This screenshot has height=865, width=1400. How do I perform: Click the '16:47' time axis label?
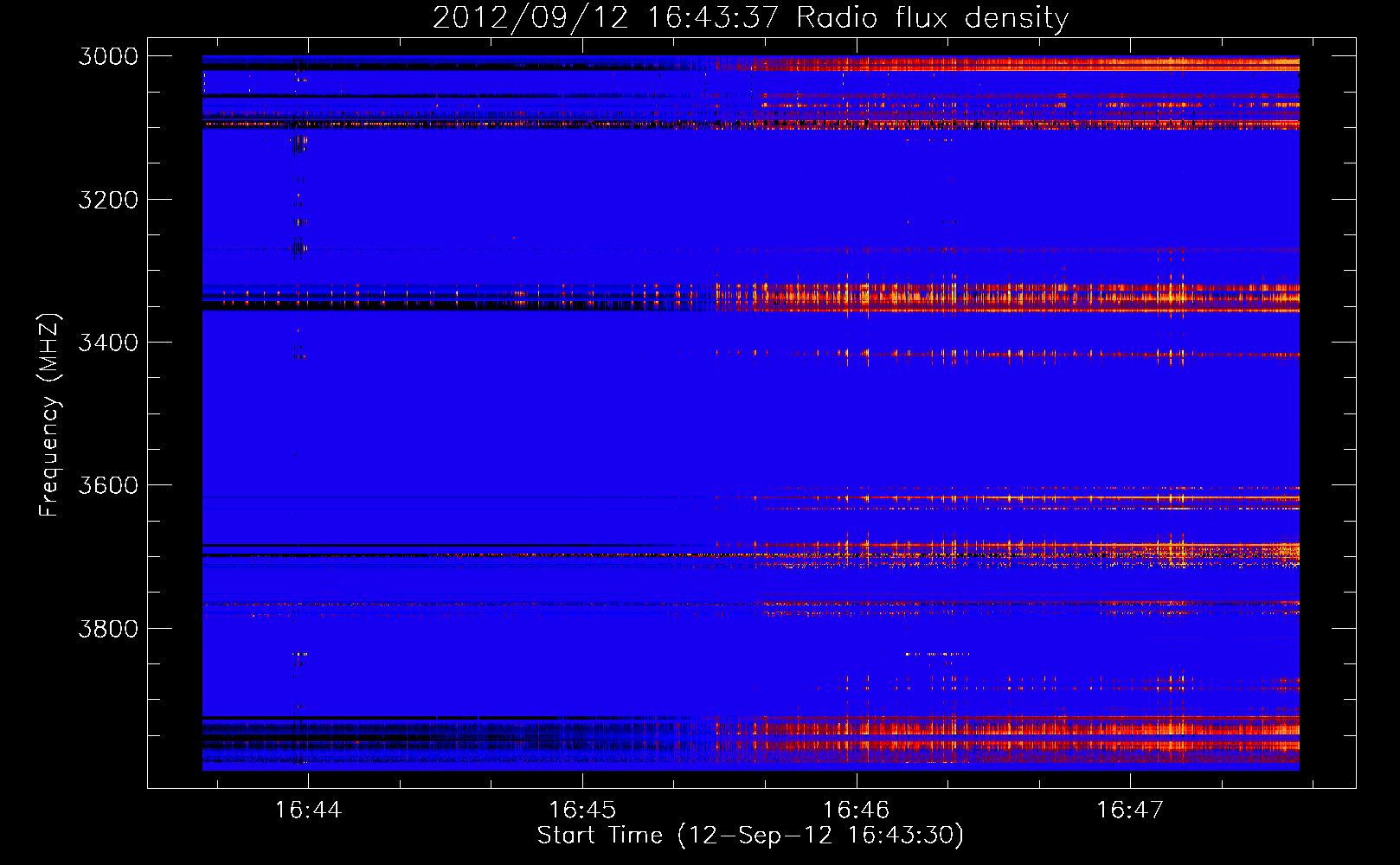pos(1130,810)
